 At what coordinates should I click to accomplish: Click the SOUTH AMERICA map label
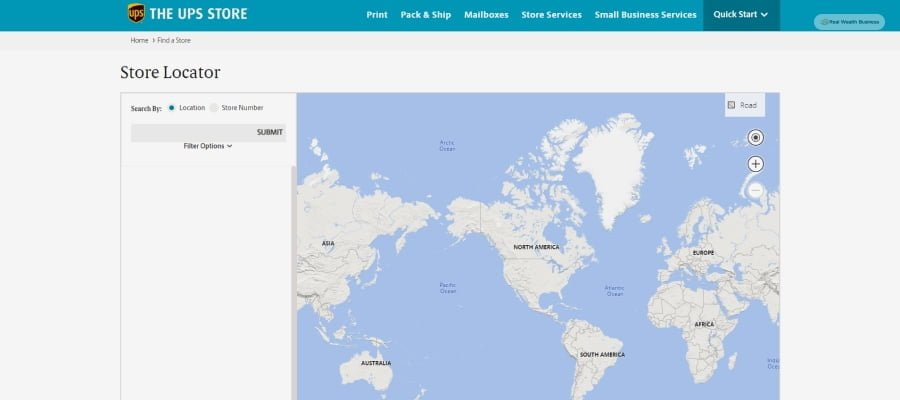602,355
